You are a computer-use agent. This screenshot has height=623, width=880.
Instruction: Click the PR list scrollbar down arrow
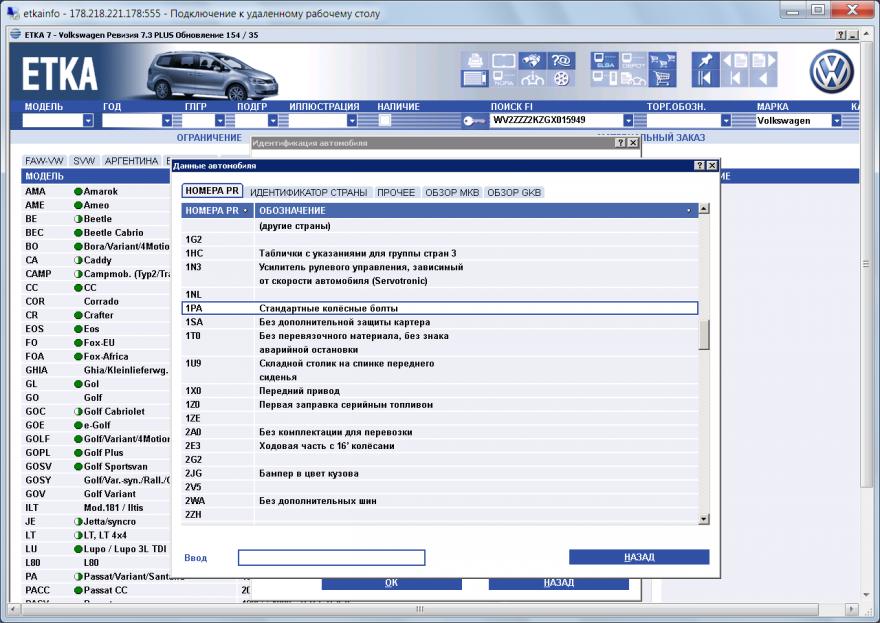click(x=704, y=520)
